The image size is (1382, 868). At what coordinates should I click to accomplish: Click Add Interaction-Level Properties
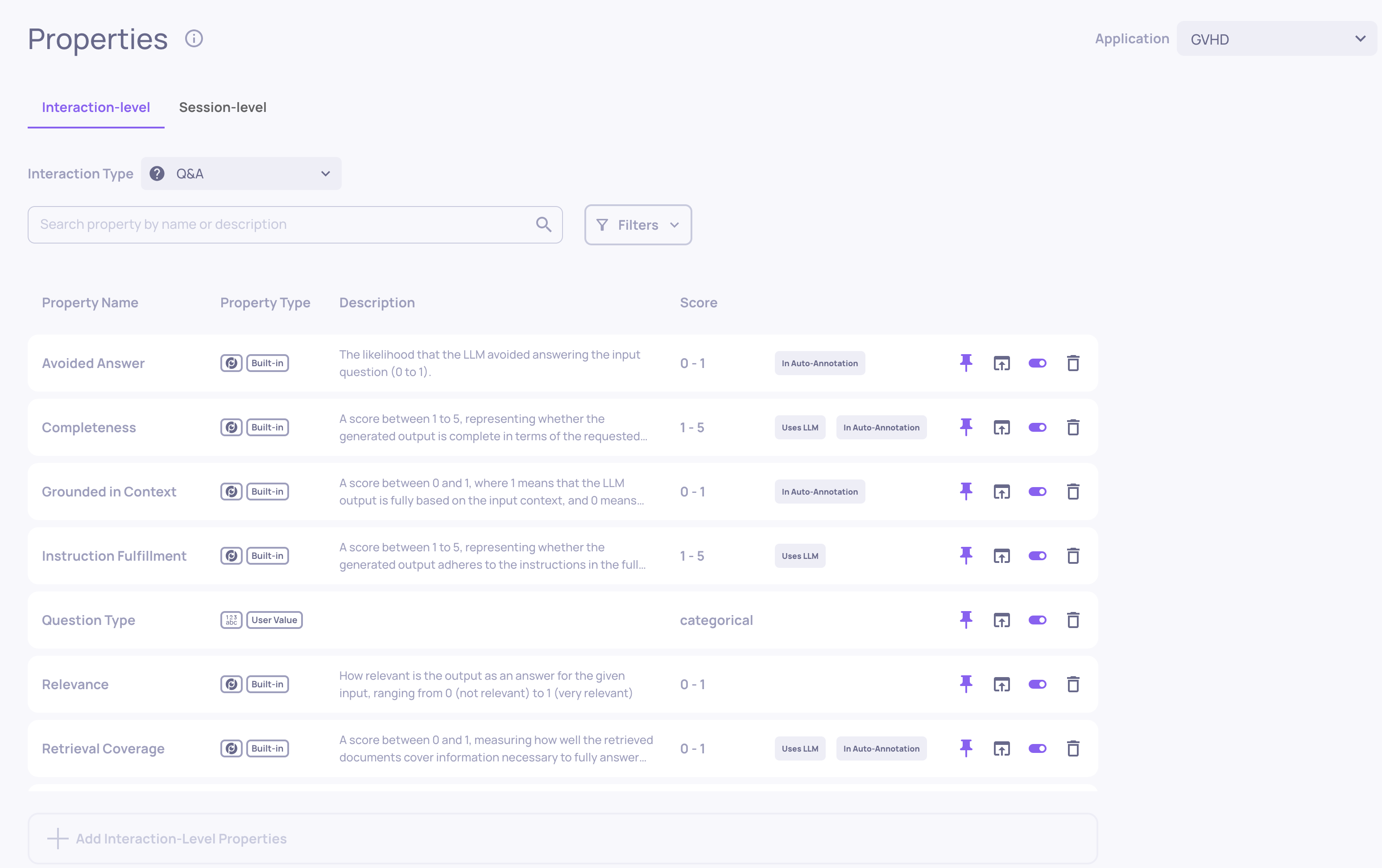tap(182, 838)
